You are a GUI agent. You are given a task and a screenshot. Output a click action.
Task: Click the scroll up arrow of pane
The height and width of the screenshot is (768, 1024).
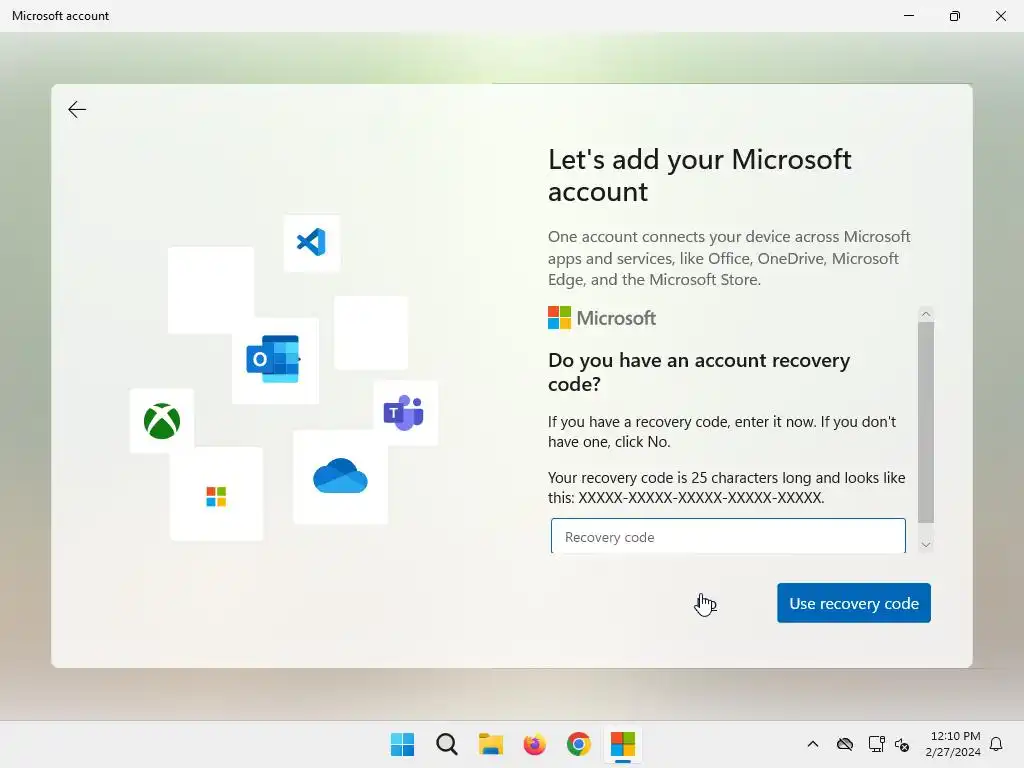coord(925,314)
